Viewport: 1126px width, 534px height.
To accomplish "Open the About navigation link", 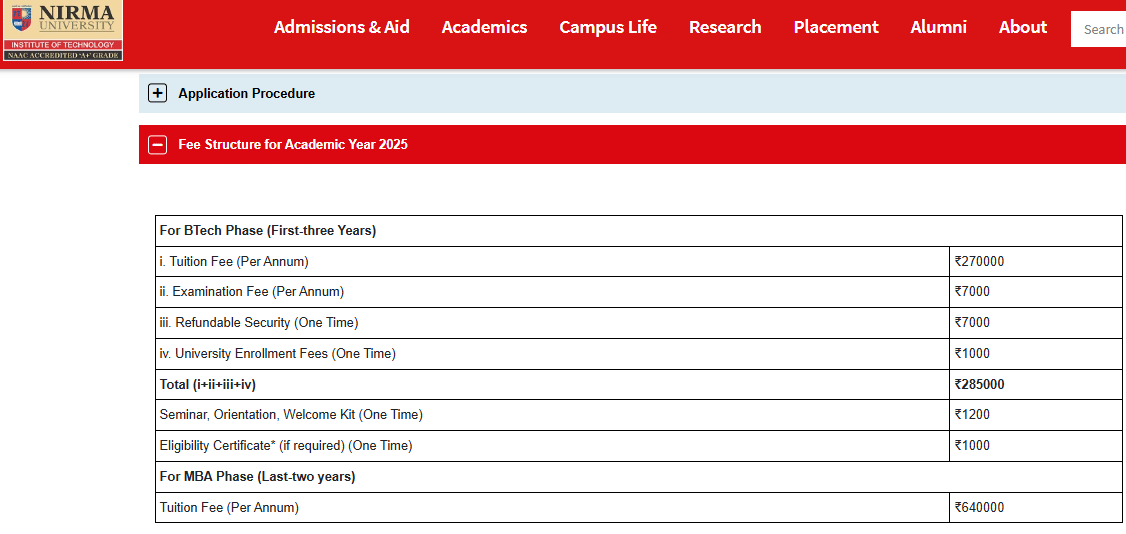I will 1022,27.
